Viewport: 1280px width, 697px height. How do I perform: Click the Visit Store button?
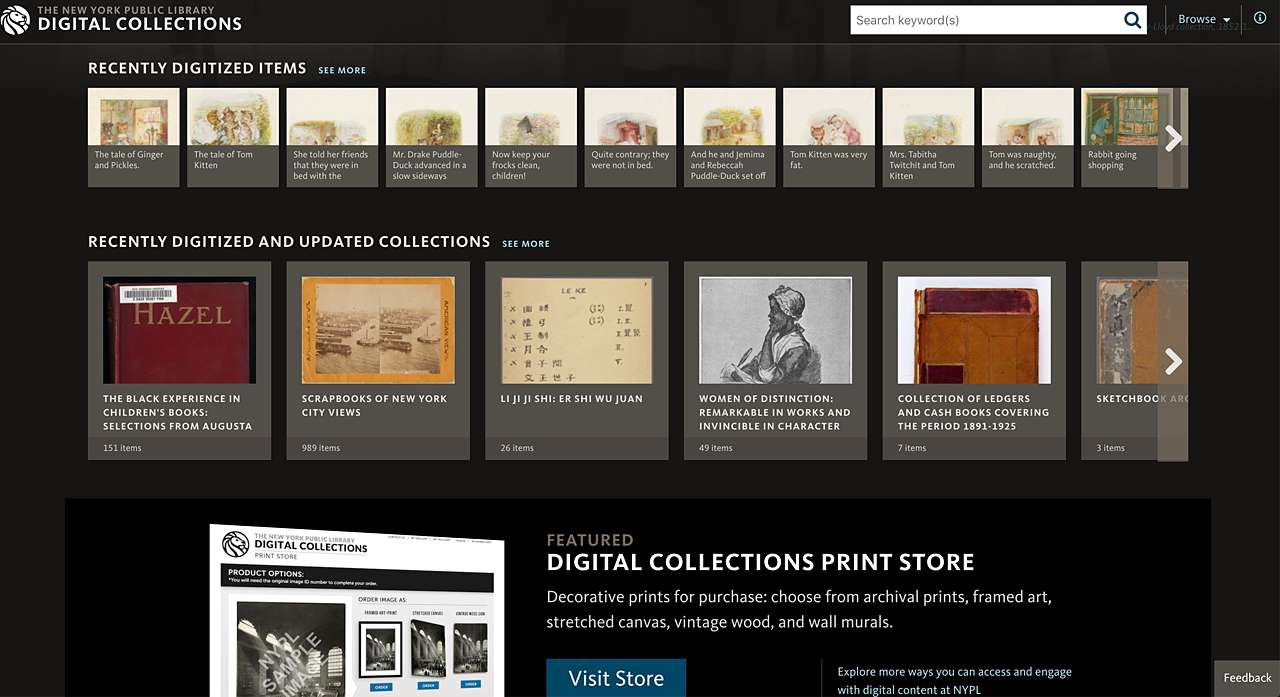click(616, 678)
